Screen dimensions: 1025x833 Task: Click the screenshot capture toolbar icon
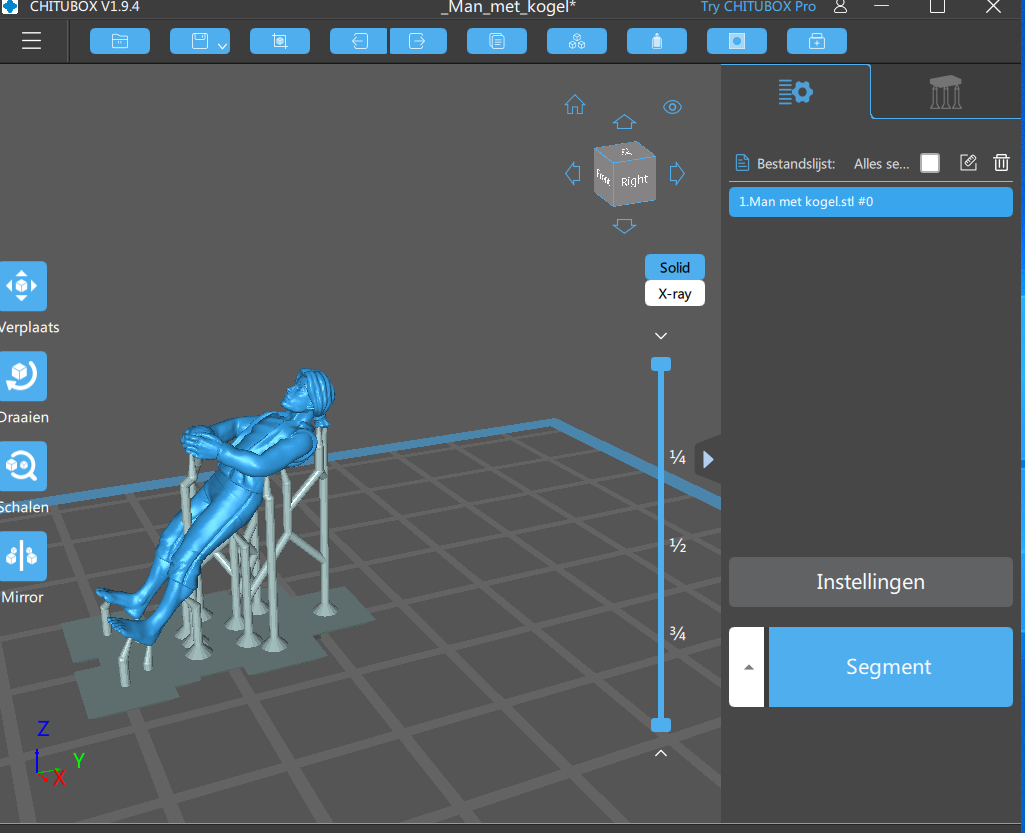coord(280,41)
